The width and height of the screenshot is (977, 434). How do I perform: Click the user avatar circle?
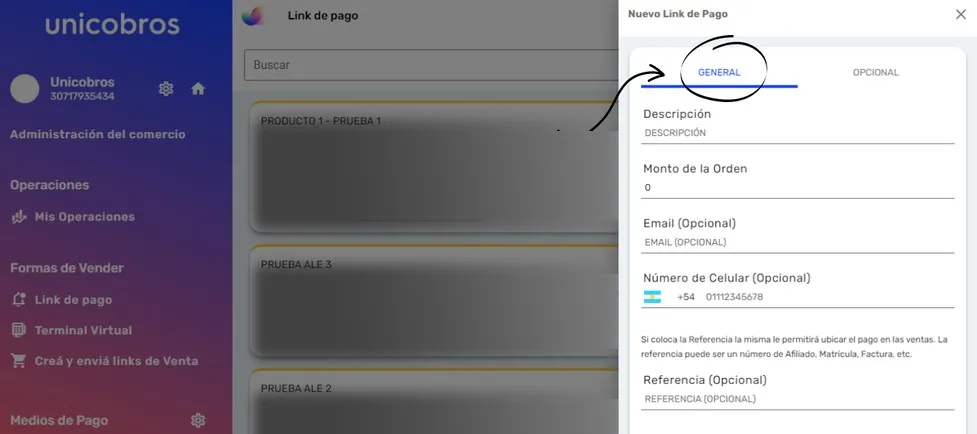pyautogui.click(x=25, y=88)
